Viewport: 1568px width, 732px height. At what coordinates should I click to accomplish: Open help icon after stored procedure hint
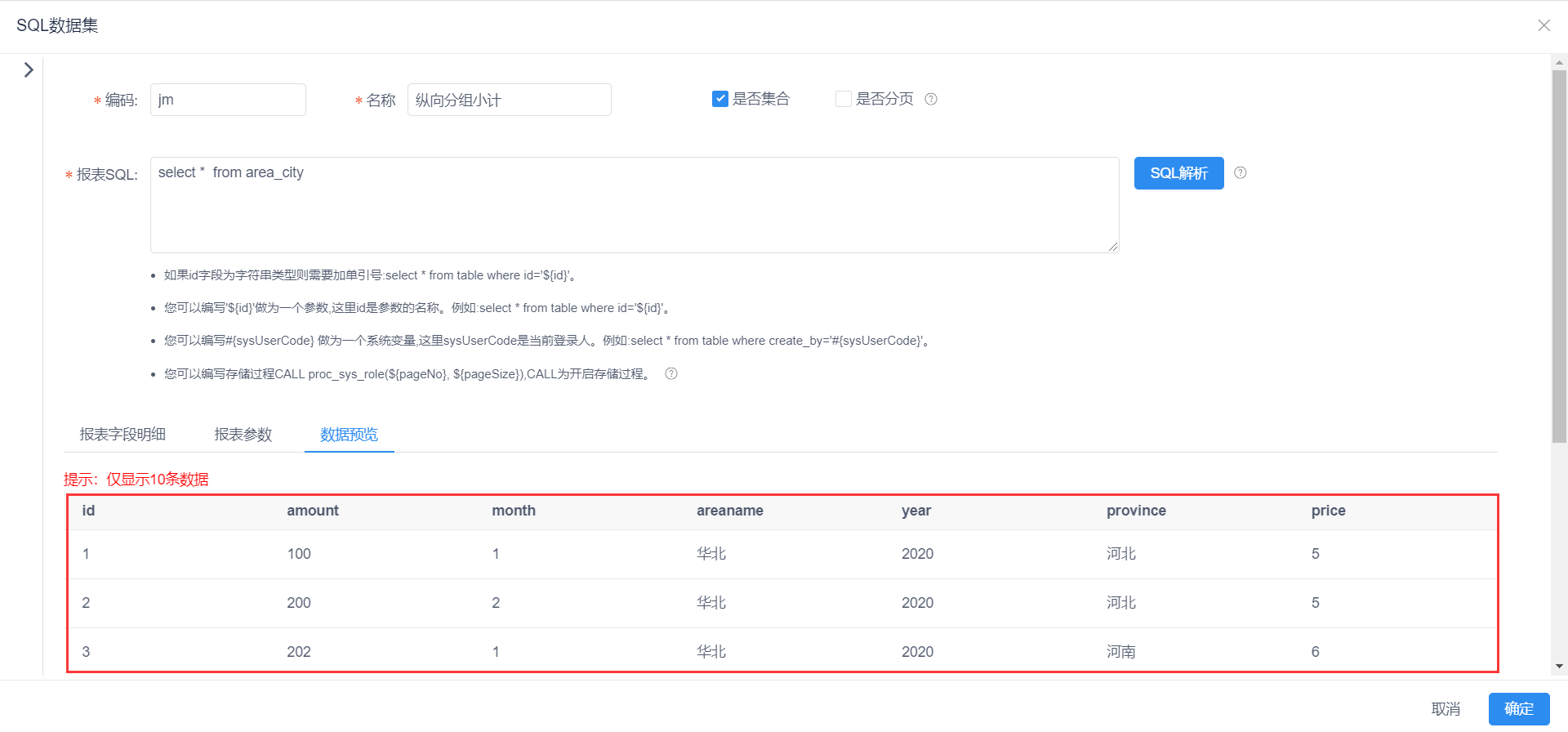(671, 373)
